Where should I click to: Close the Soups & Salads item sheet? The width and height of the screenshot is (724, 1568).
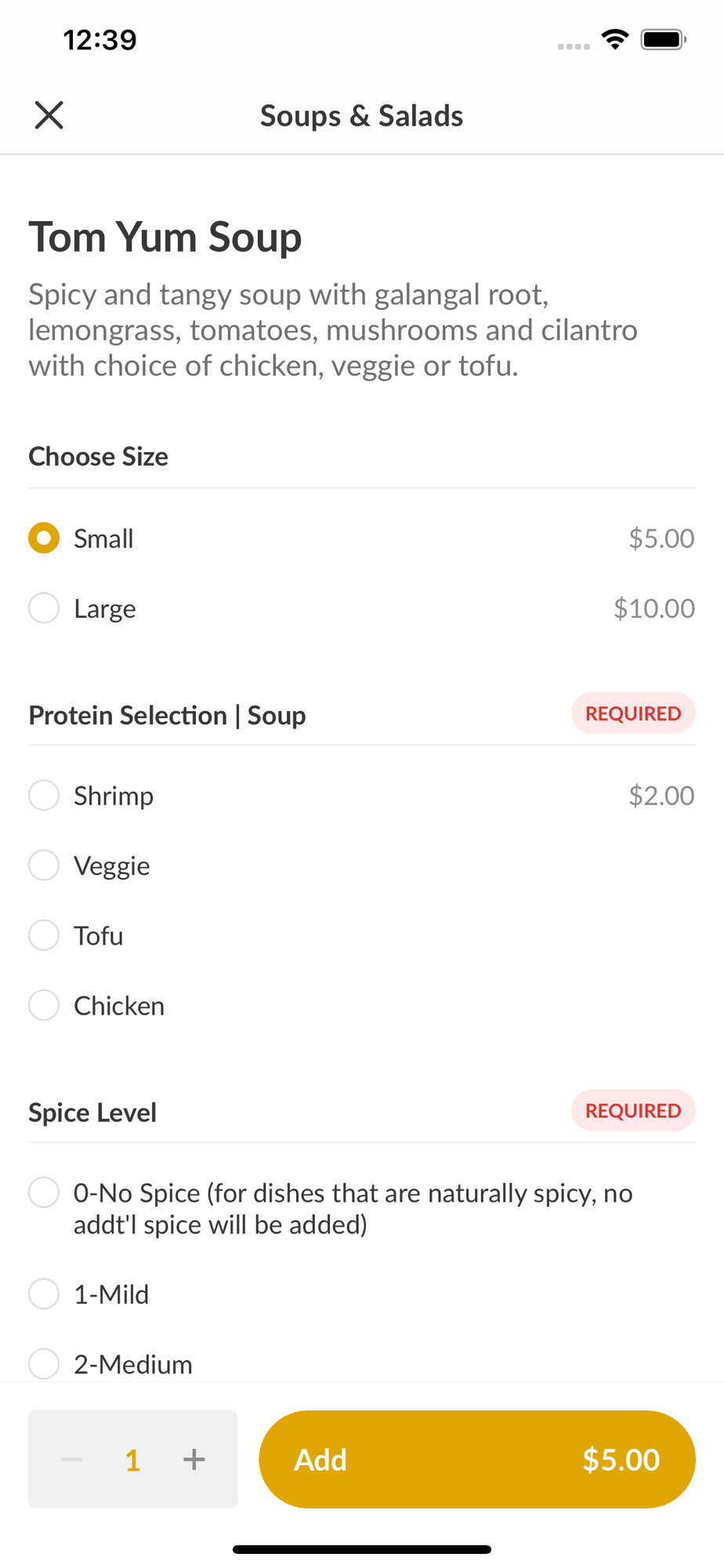[49, 115]
